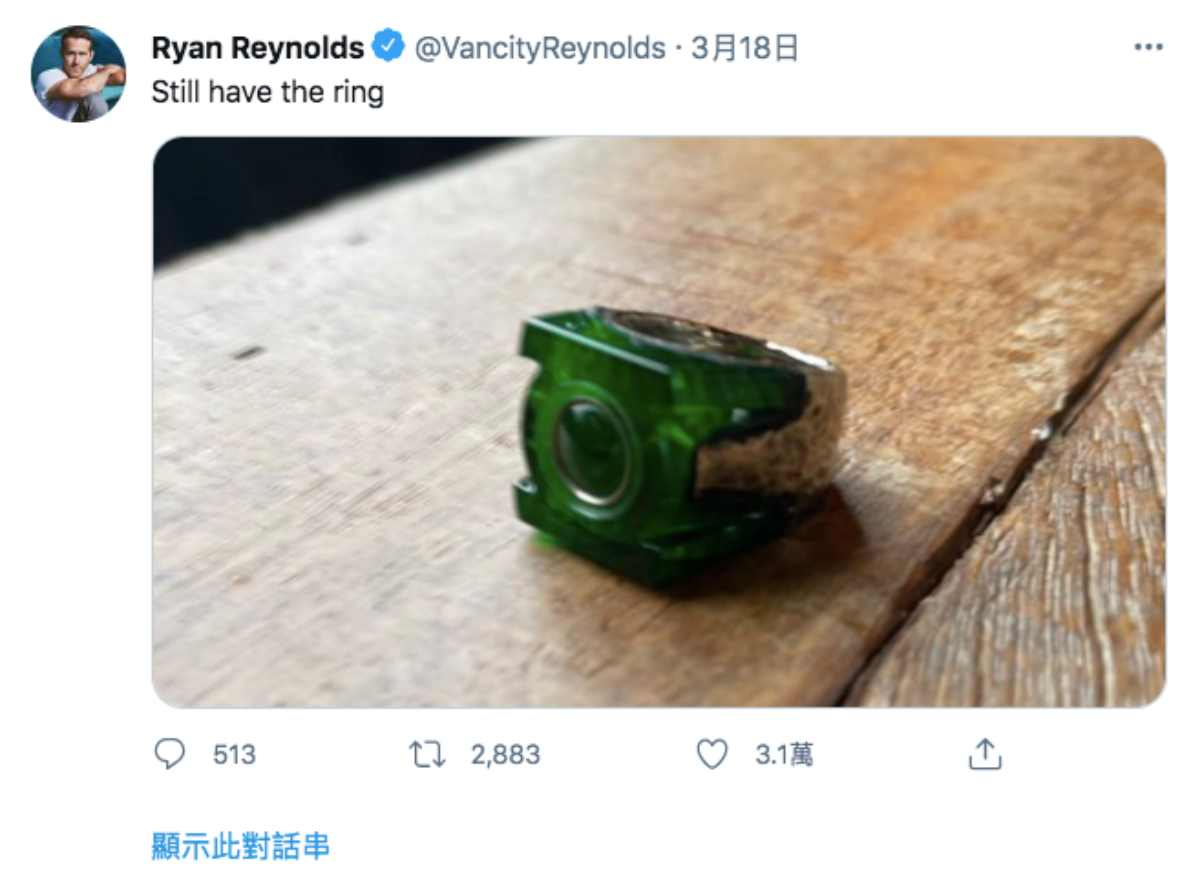Open Ryan Reynolds' profile avatar

(79, 74)
